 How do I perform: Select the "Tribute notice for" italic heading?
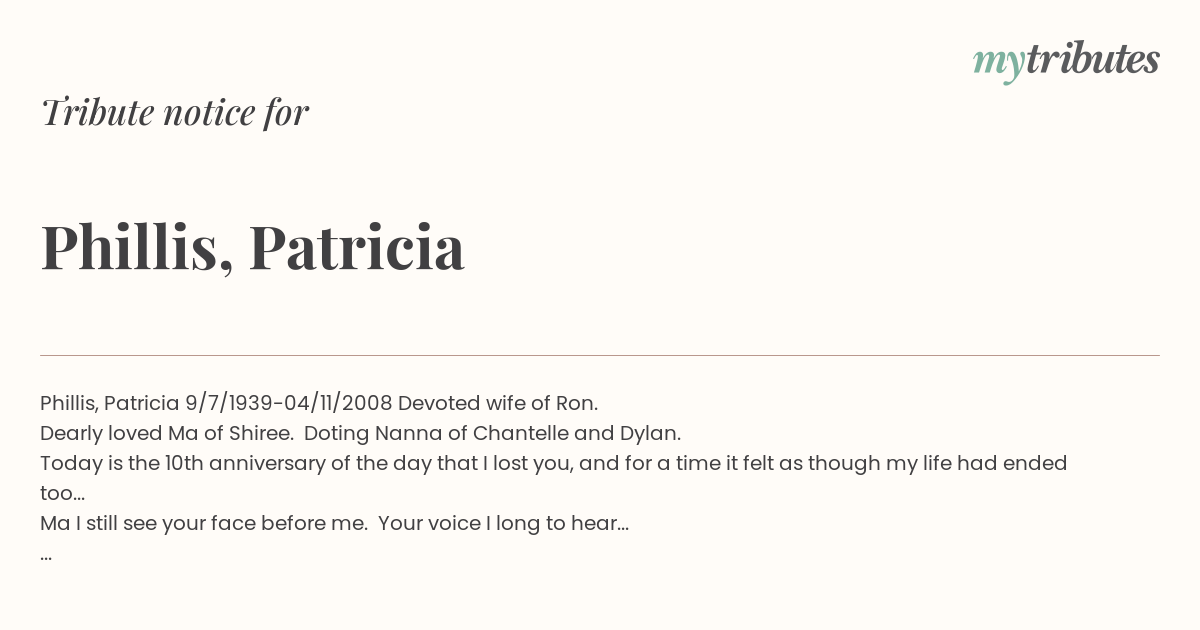(174, 112)
